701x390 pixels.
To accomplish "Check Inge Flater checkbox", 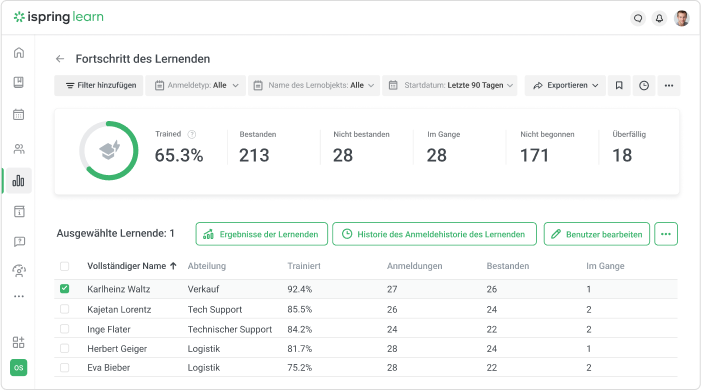I will coord(64,329).
